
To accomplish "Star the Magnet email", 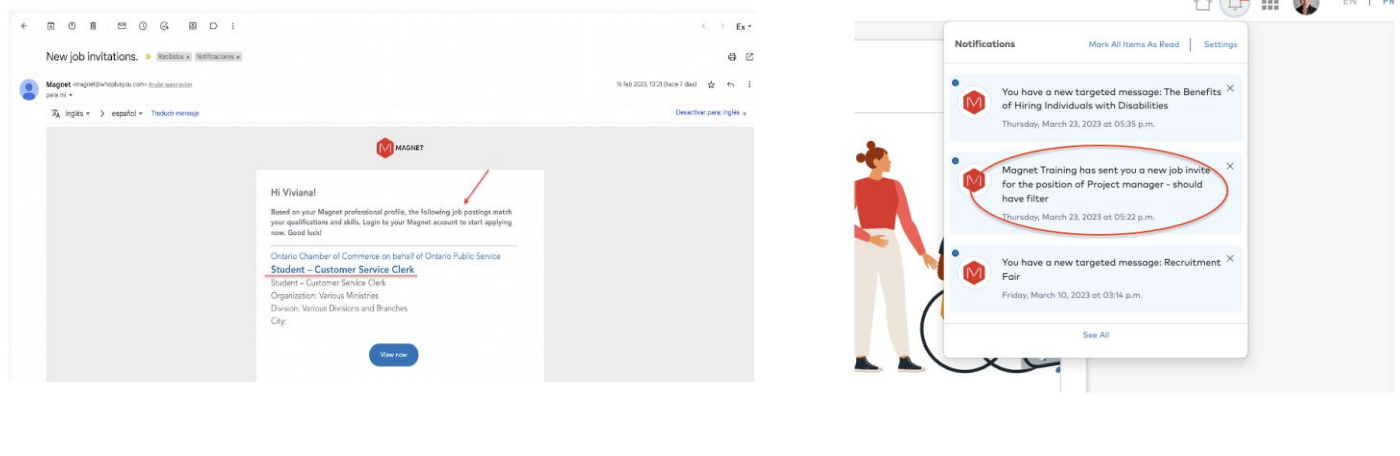I will 711,85.
